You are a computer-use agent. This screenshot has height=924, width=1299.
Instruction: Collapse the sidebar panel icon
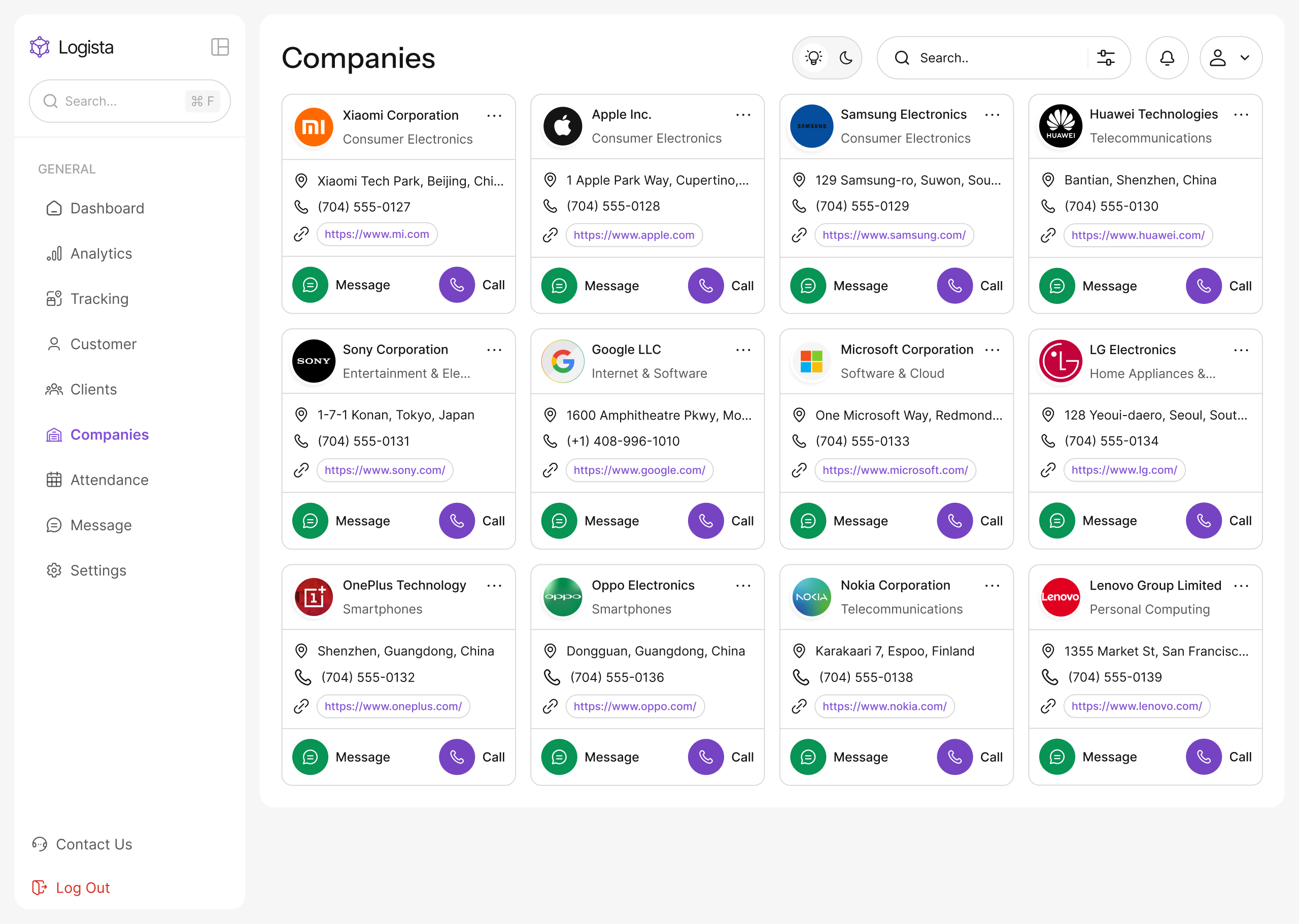click(x=220, y=47)
